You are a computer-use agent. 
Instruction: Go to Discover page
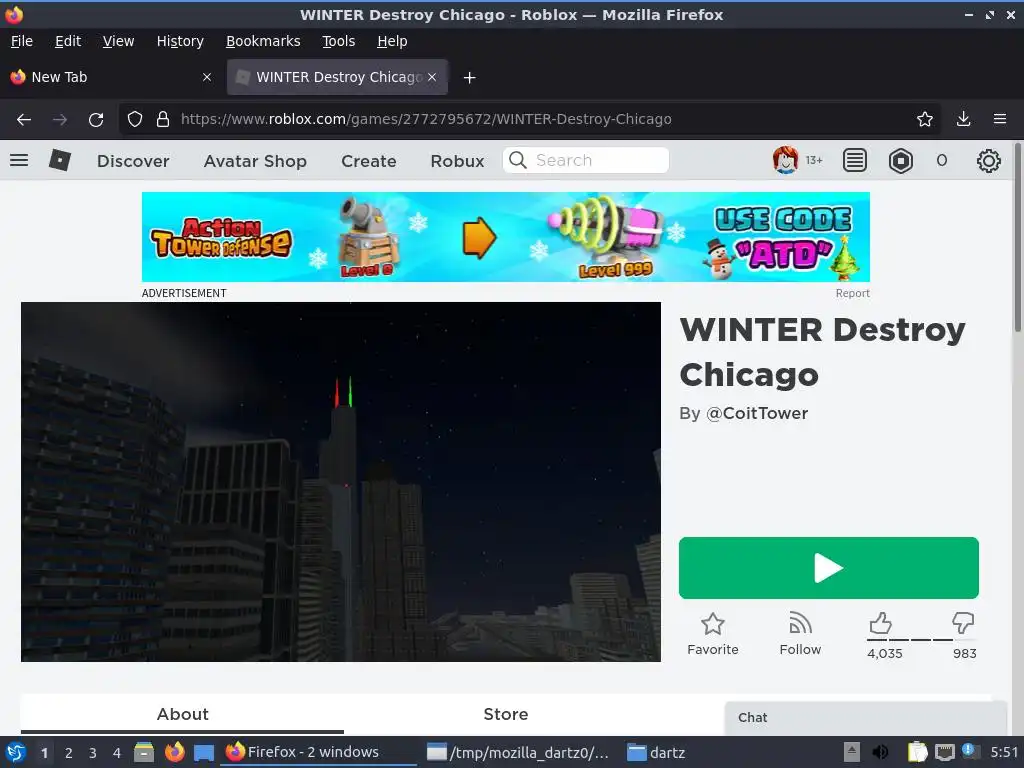pyautogui.click(x=133, y=161)
